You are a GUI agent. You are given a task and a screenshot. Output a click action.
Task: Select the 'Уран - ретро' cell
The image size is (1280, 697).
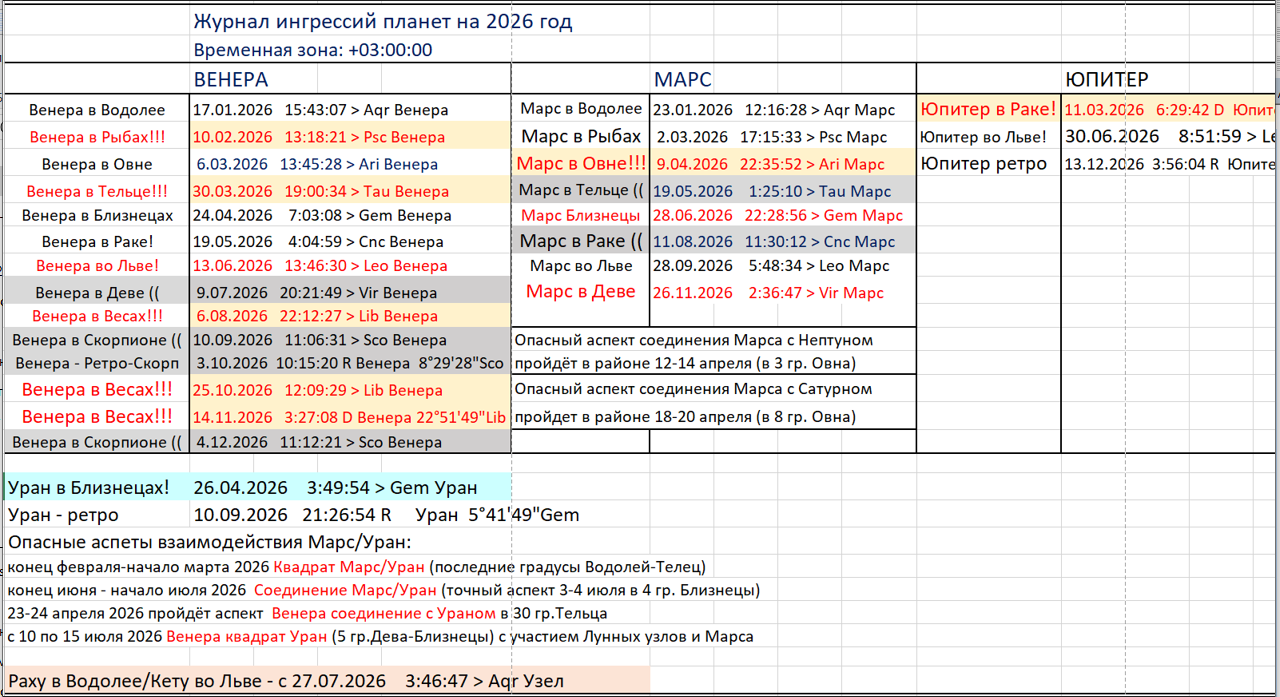(64, 516)
